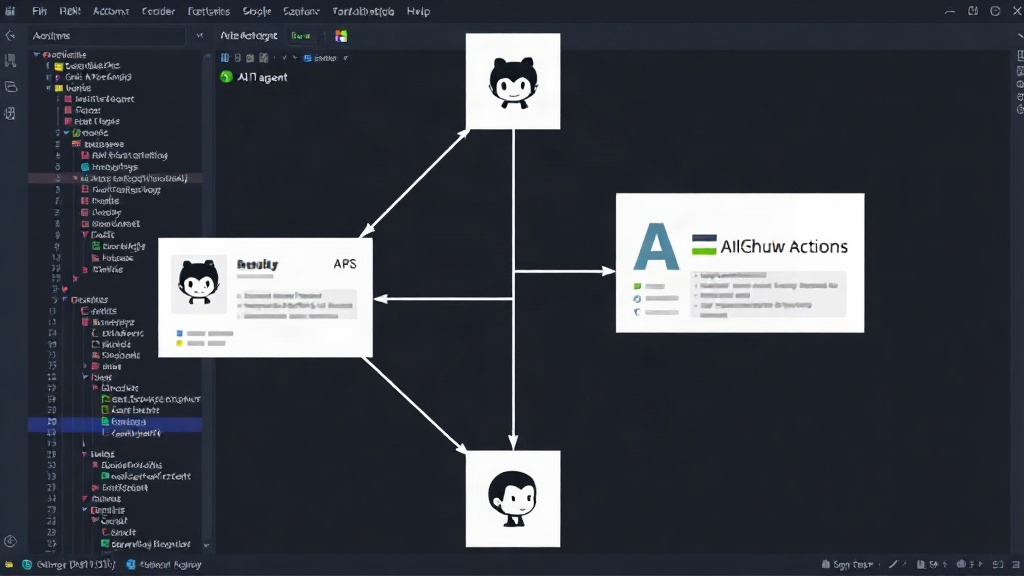
Task: Click the multicolored square icon beside the run button
Action: point(341,36)
